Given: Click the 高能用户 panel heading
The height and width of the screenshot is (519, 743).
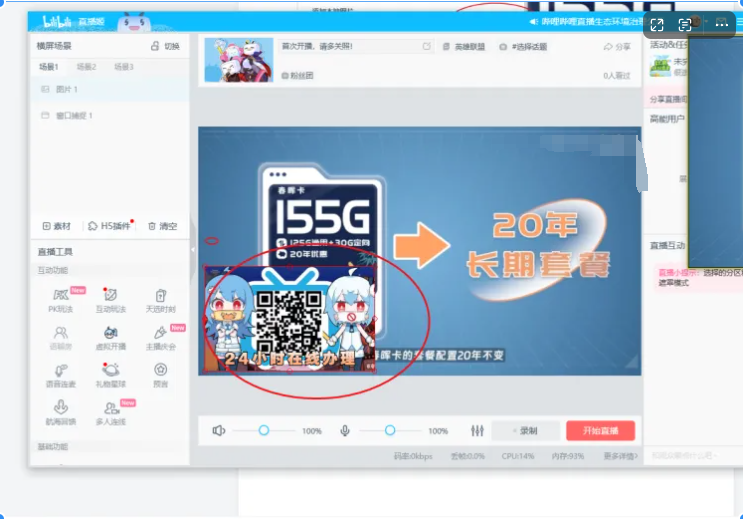Looking at the screenshot, I should [667, 118].
